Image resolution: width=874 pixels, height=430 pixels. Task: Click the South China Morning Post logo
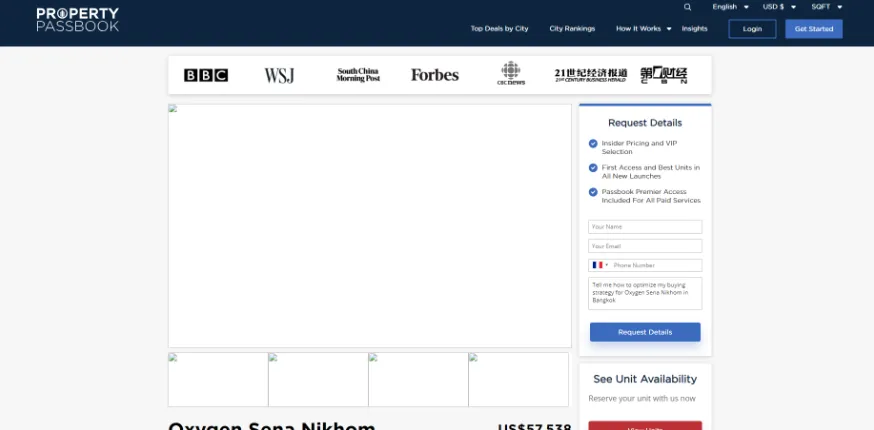358,75
